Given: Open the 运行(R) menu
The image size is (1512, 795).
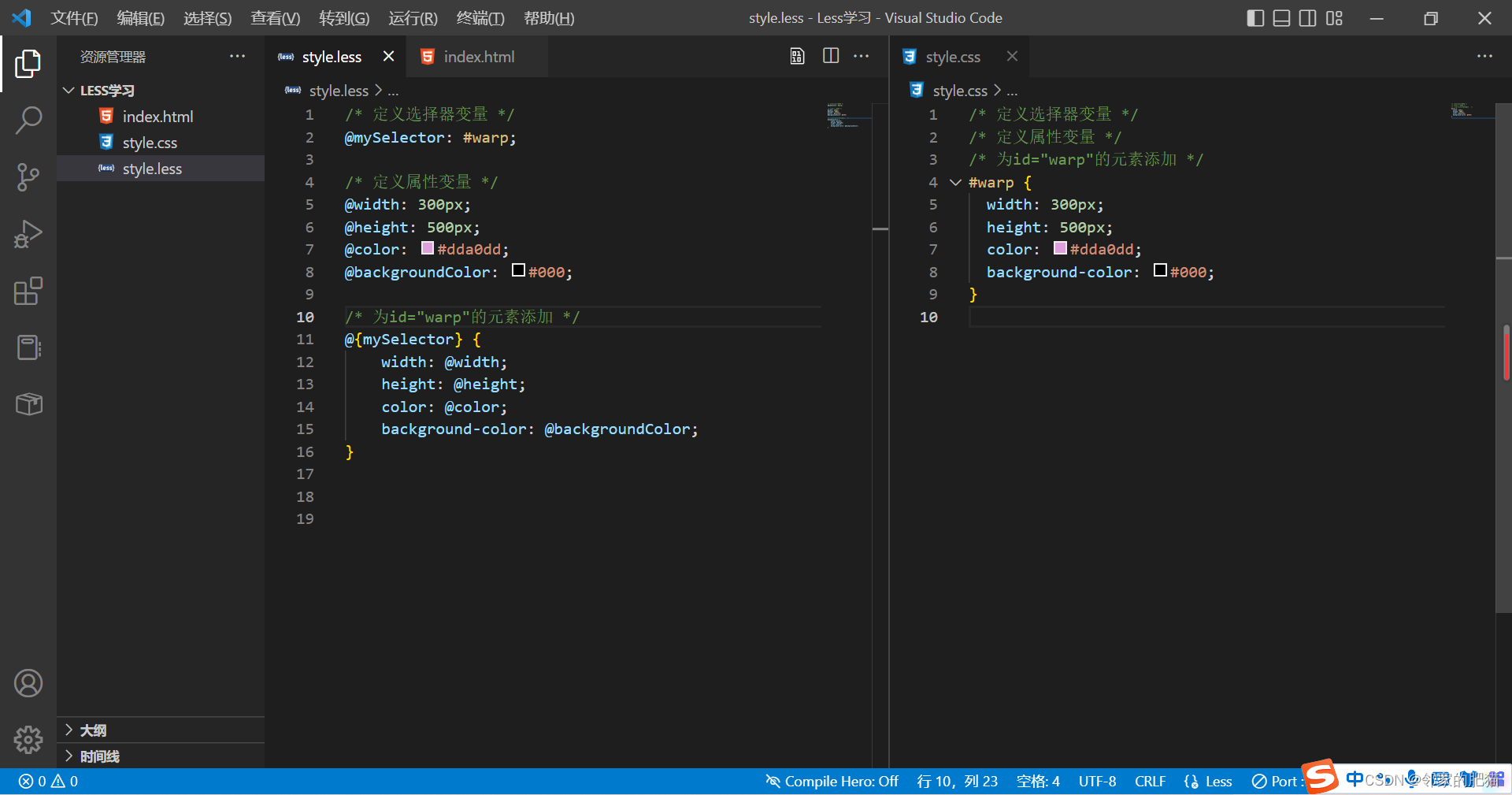Looking at the screenshot, I should [413, 18].
